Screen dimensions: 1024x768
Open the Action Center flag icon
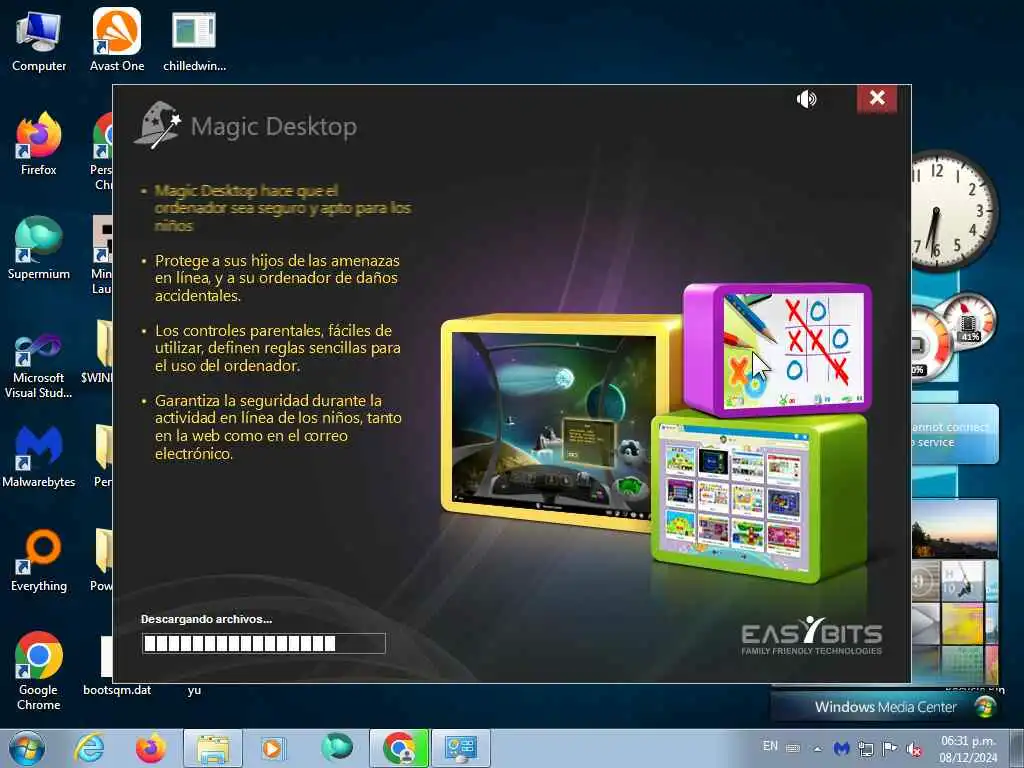[889, 748]
